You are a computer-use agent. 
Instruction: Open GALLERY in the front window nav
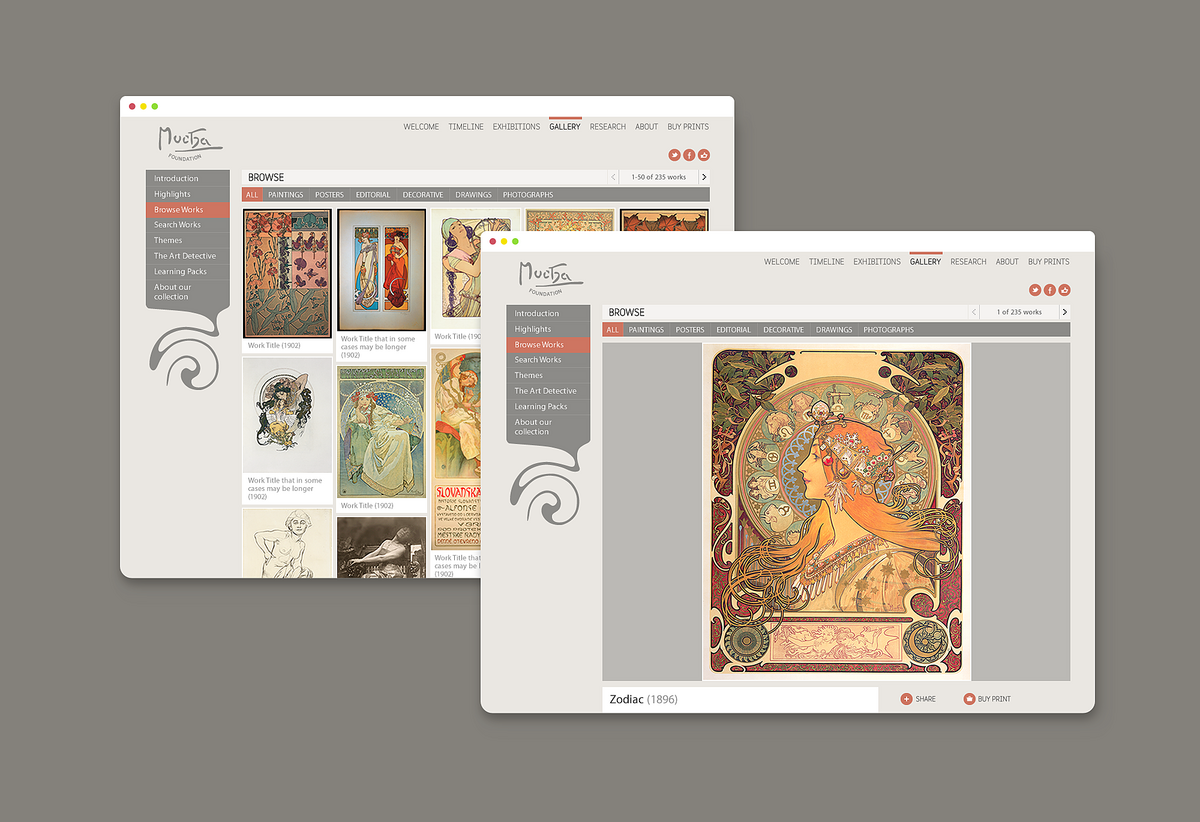tap(926, 262)
